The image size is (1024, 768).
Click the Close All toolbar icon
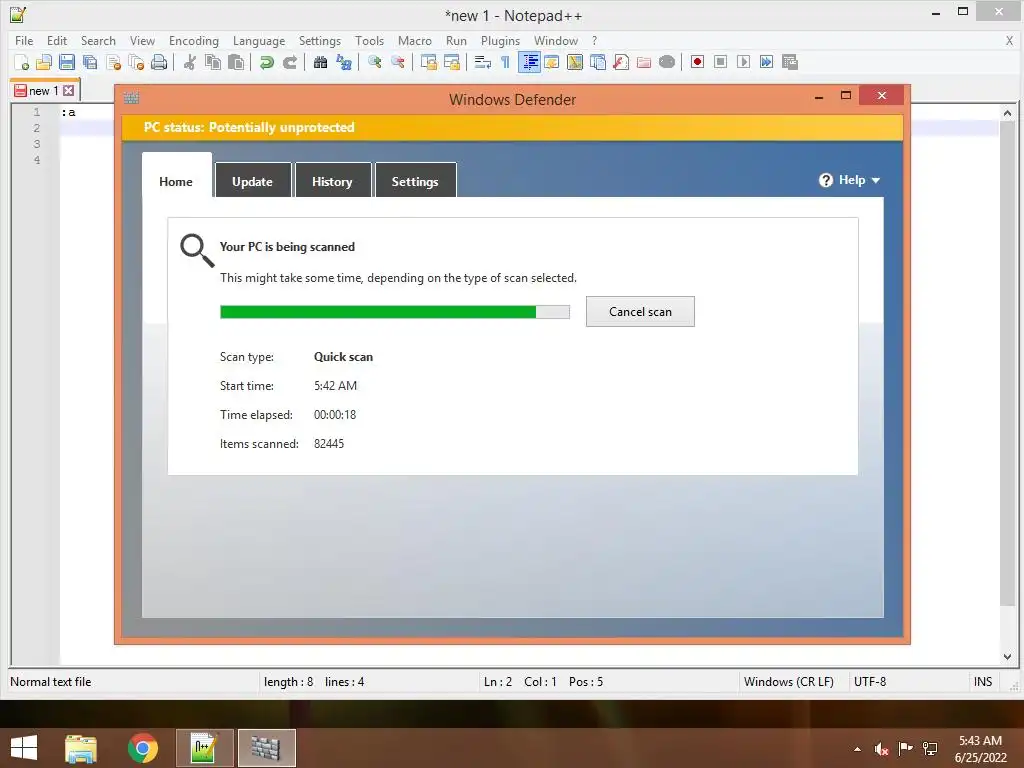(136, 62)
